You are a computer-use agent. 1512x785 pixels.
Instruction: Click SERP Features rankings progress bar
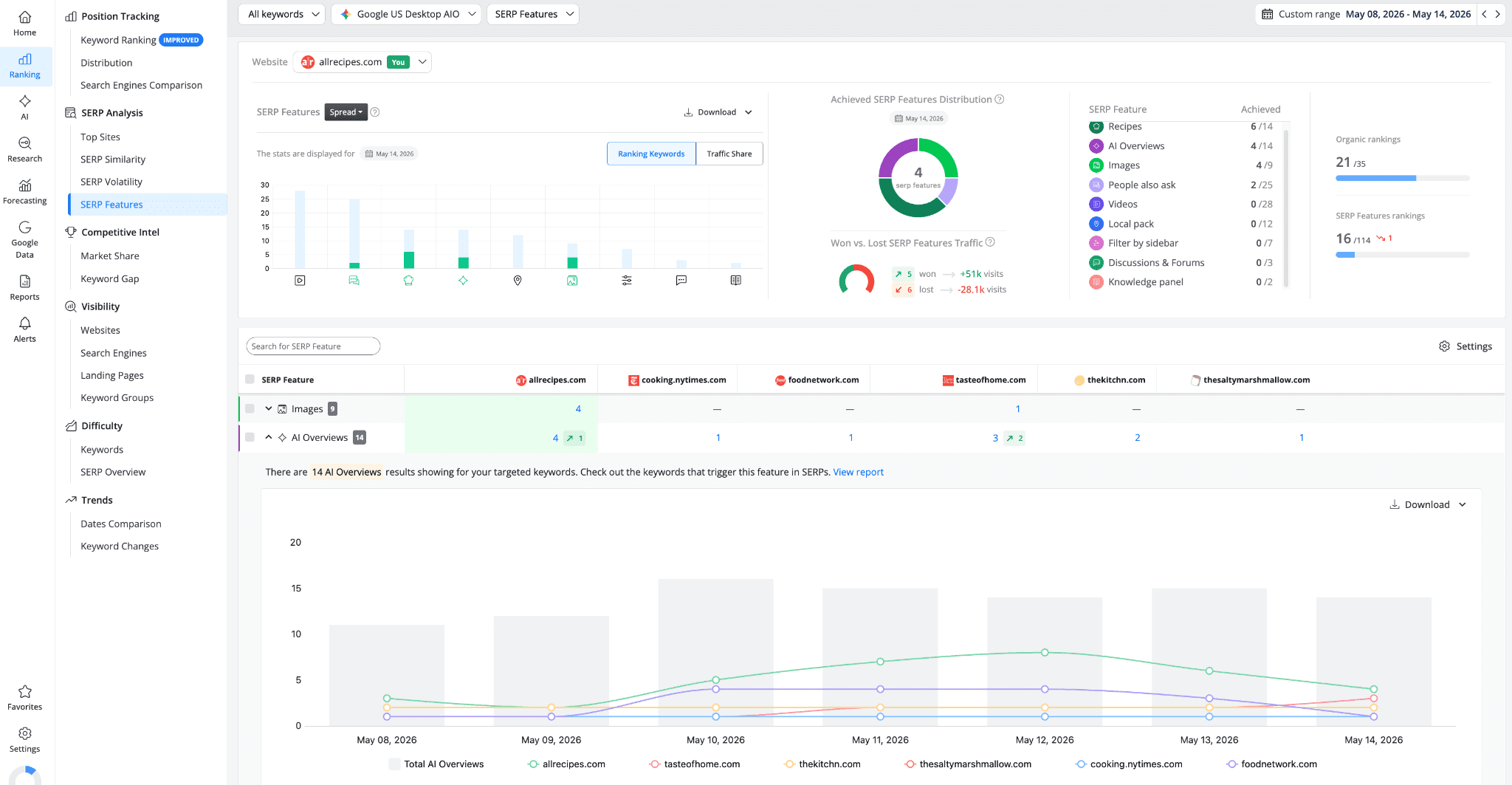pyautogui.click(x=1402, y=255)
